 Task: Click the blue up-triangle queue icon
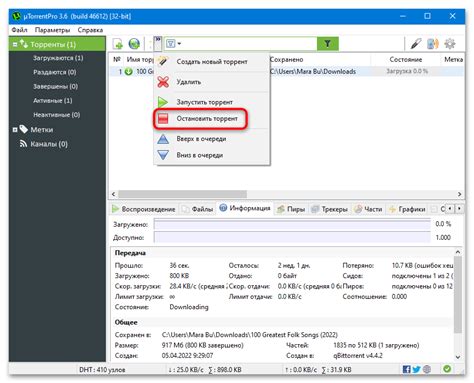(163, 139)
